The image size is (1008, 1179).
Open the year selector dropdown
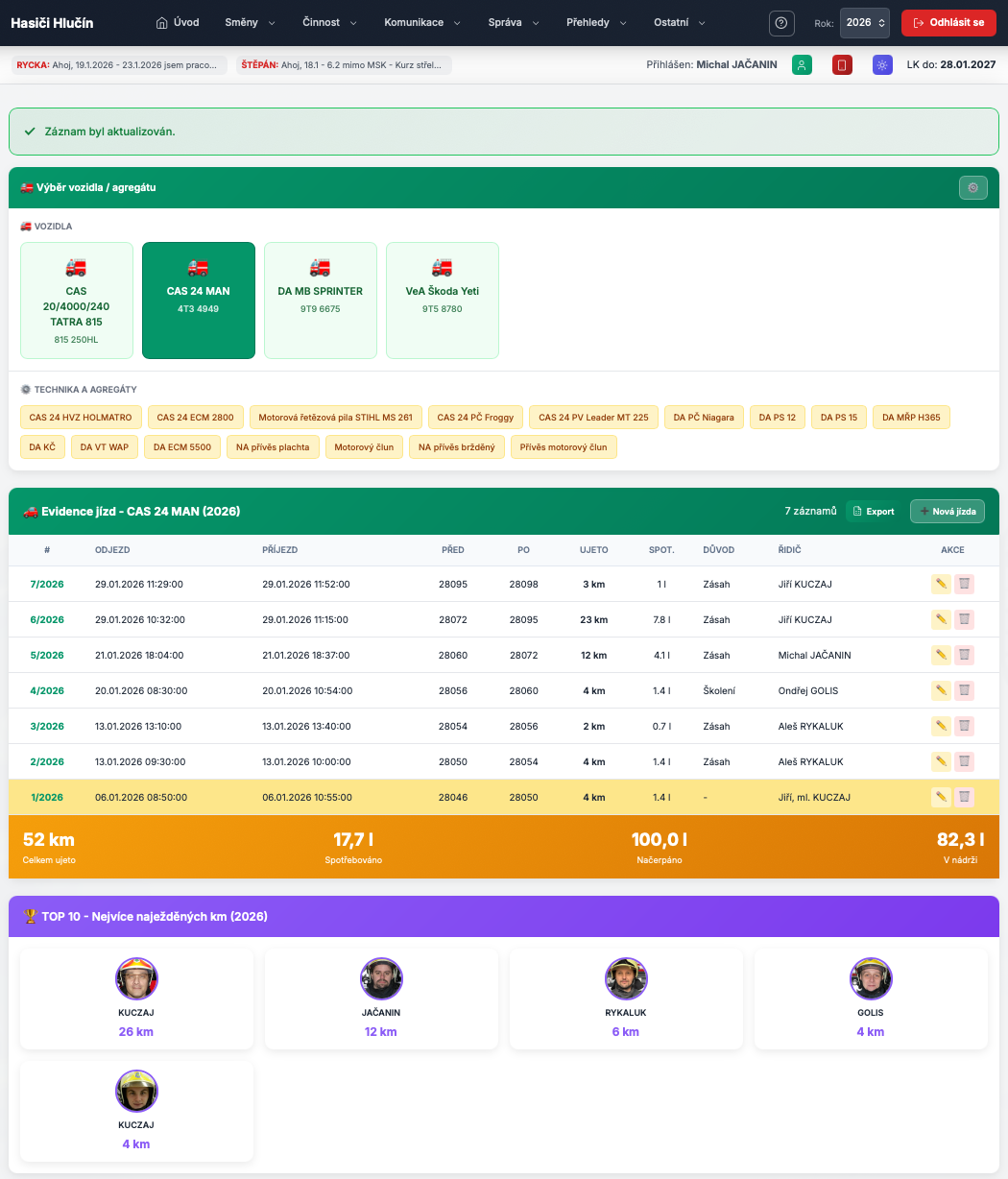point(864,23)
